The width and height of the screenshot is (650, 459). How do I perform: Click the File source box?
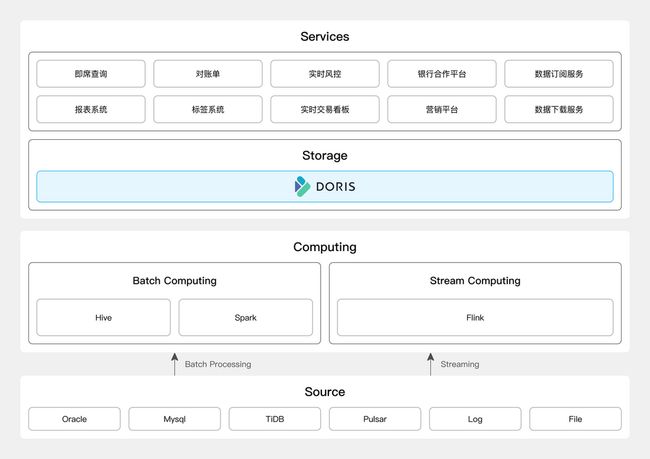(575, 419)
